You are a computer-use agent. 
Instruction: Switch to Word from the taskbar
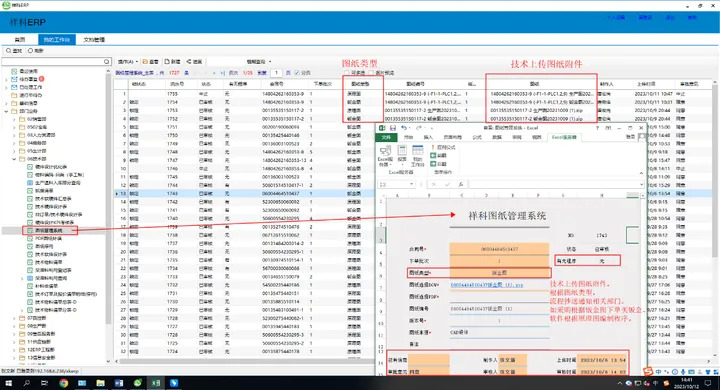(119, 383)
